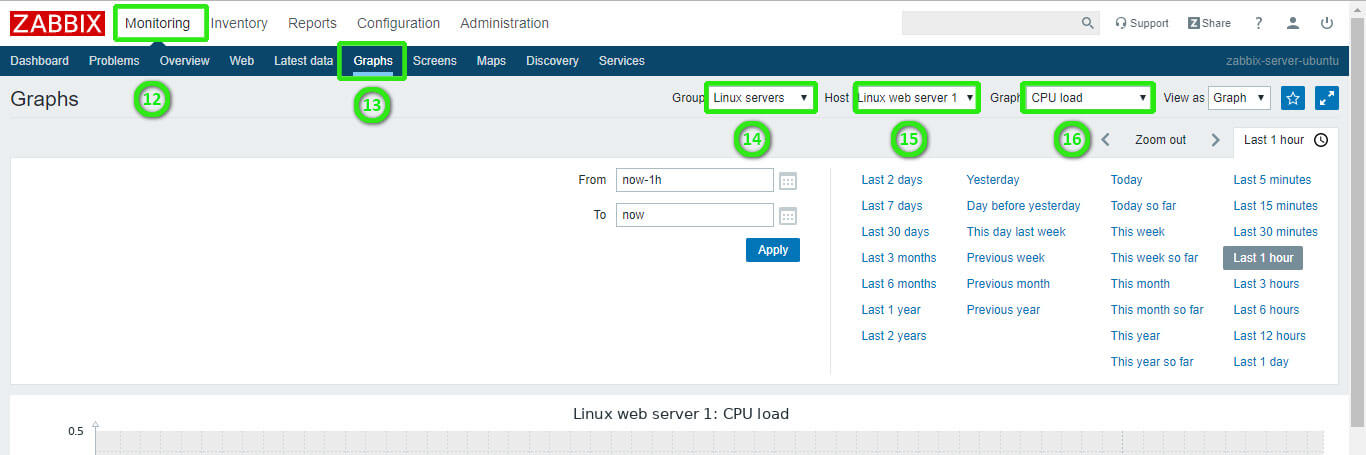Click the Apply button
Viewport: 1366px width, 455px height.
773,250
